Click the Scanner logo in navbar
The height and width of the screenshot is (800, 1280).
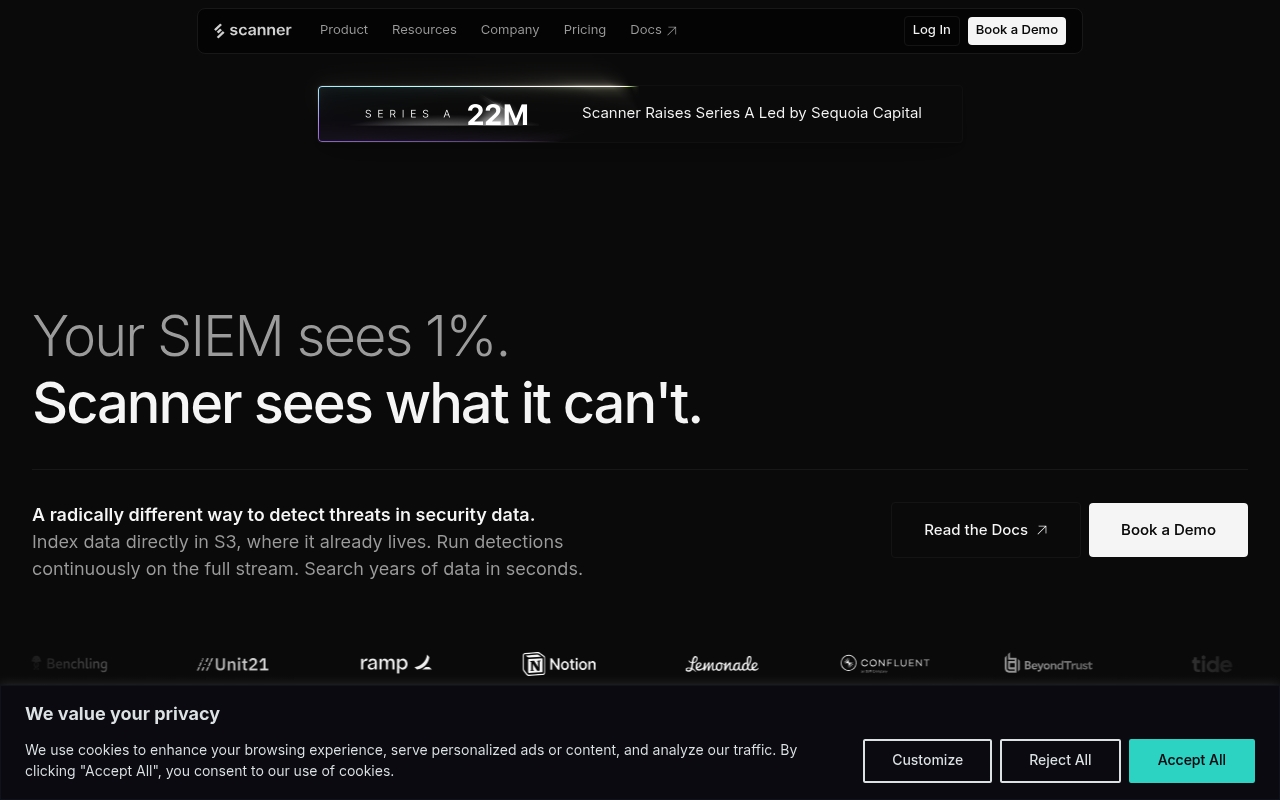pyautogui.click(x=253, y=30)
